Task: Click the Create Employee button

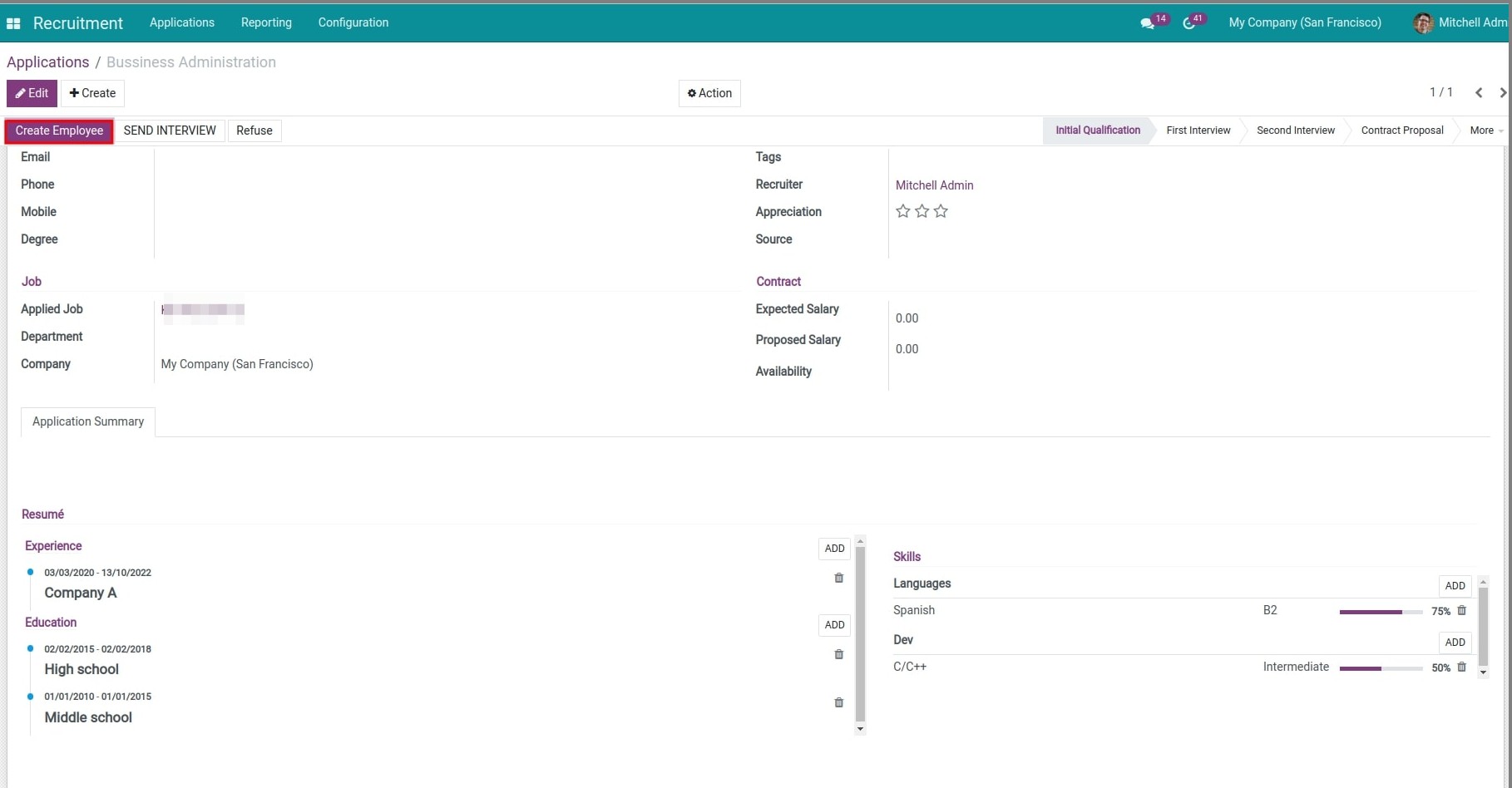Action: point(58,131)
